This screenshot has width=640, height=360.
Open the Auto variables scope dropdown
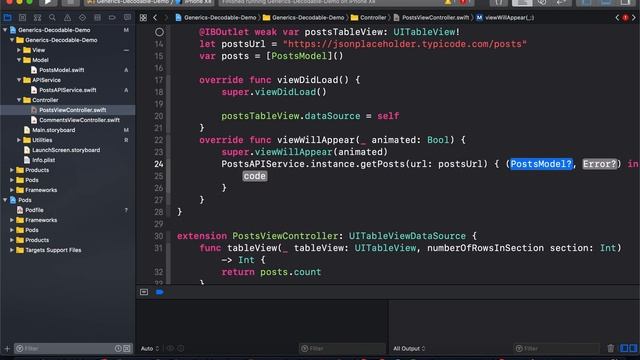[150, 348]
